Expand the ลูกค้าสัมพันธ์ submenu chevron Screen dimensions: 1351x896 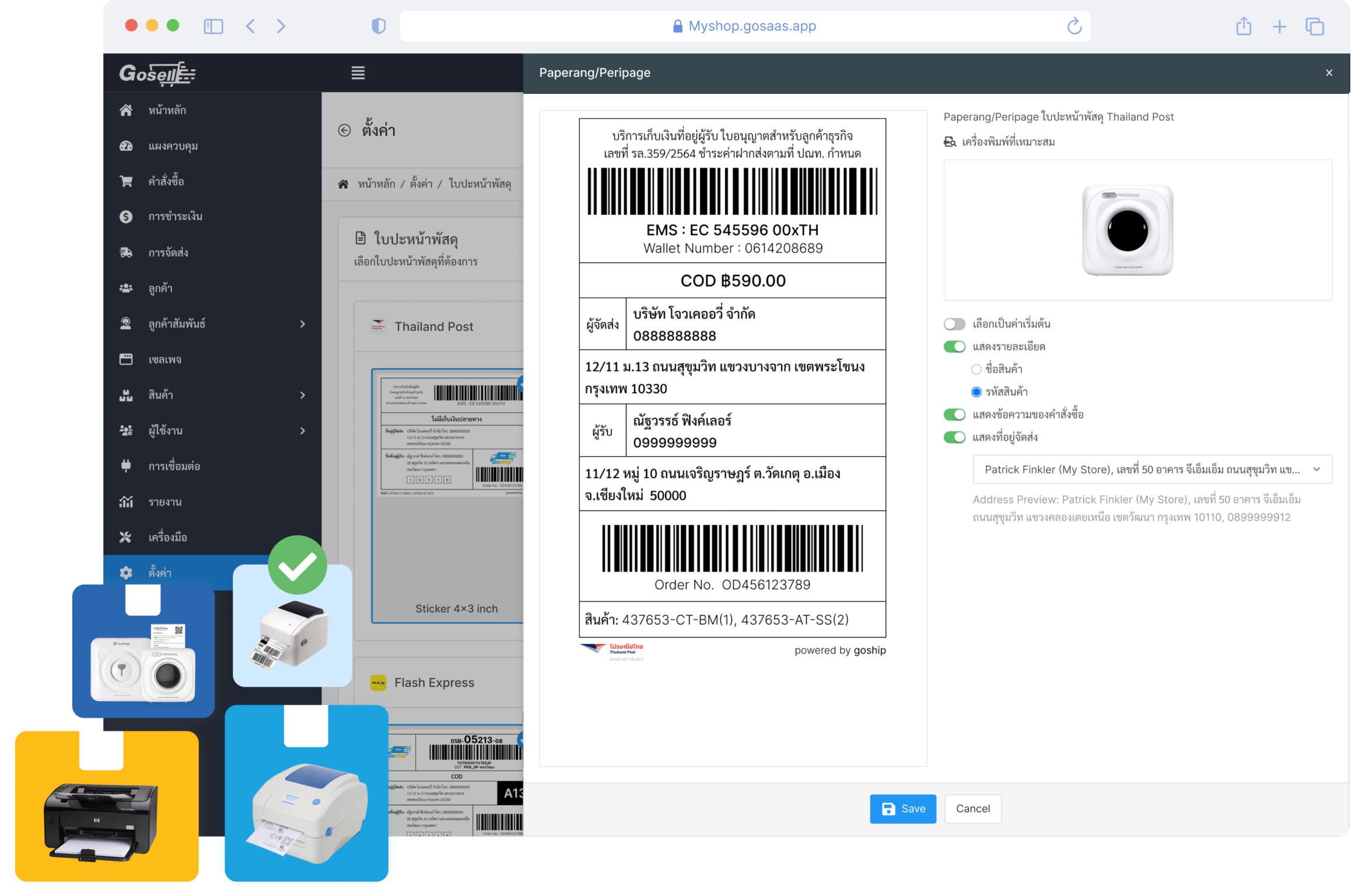click(x=303, y=324)
